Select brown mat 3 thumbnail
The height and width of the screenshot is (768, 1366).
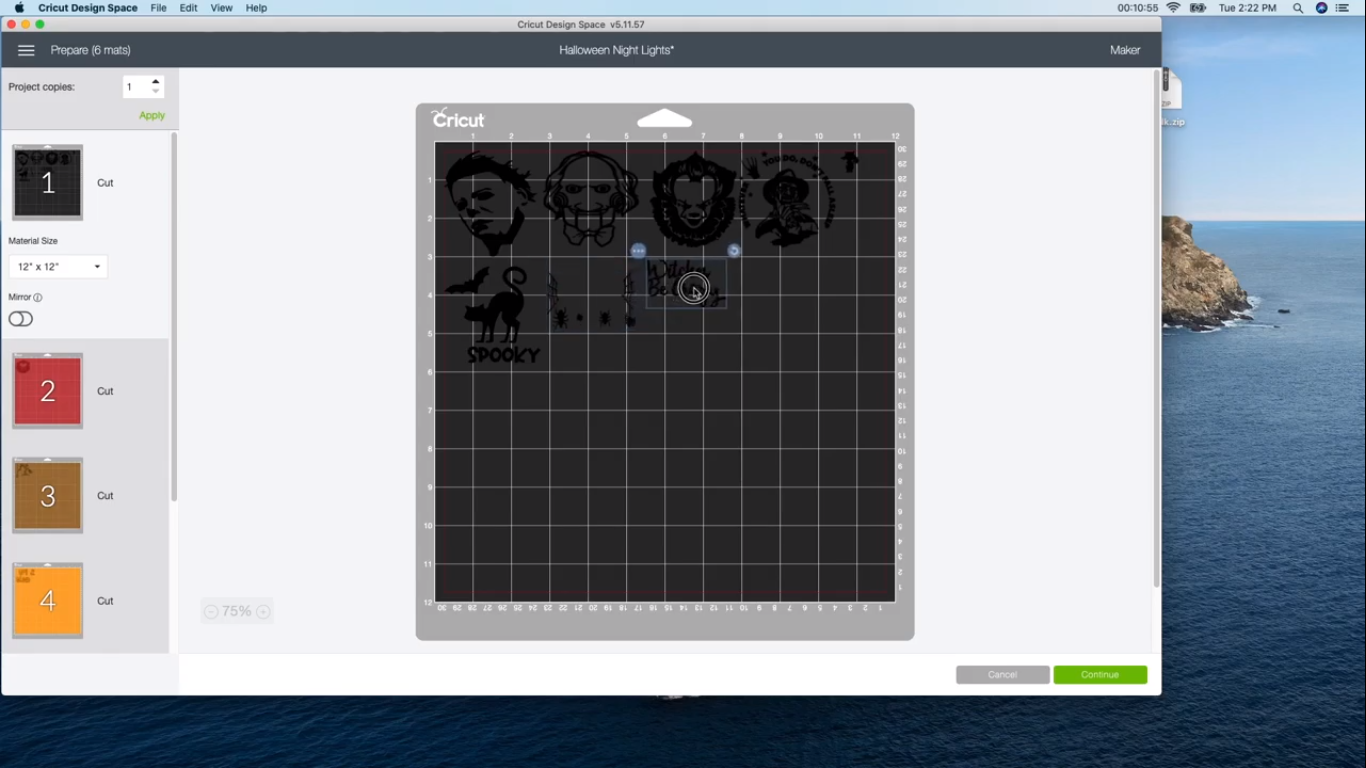coord(47,496)
